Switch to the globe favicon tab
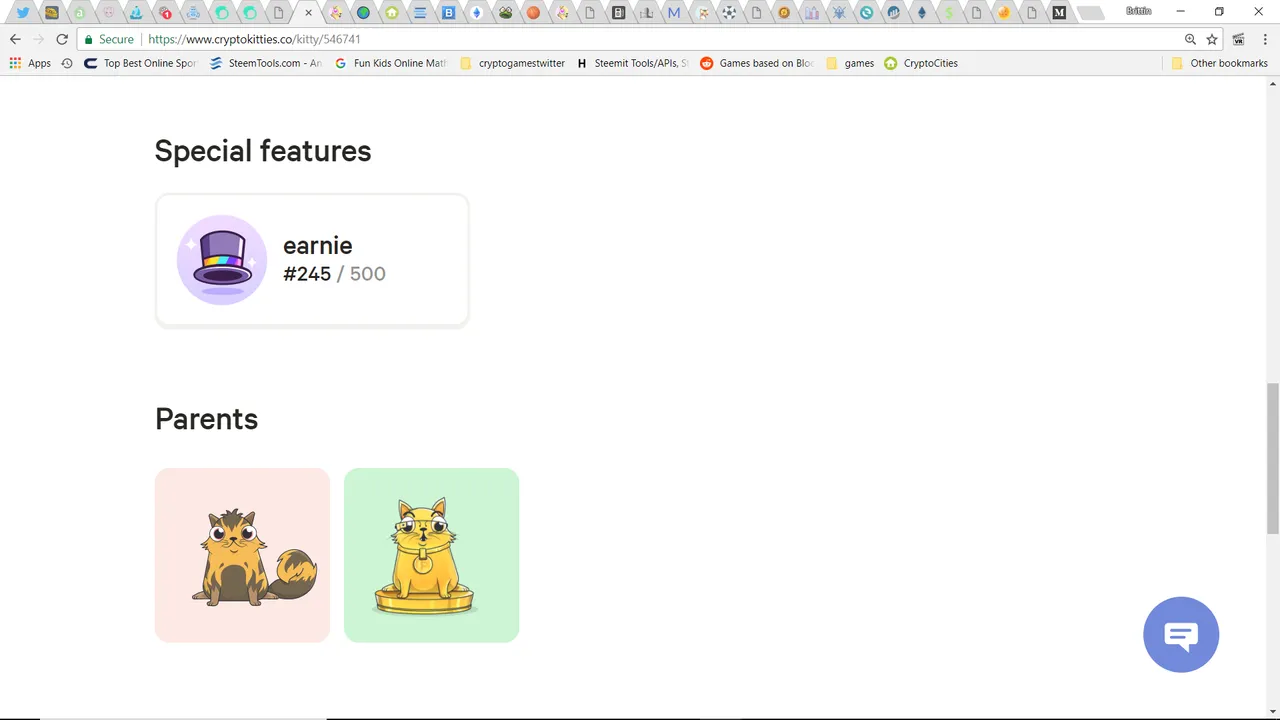The height and width of the screenshot is (720, 1280). click(x=364, y=13)
